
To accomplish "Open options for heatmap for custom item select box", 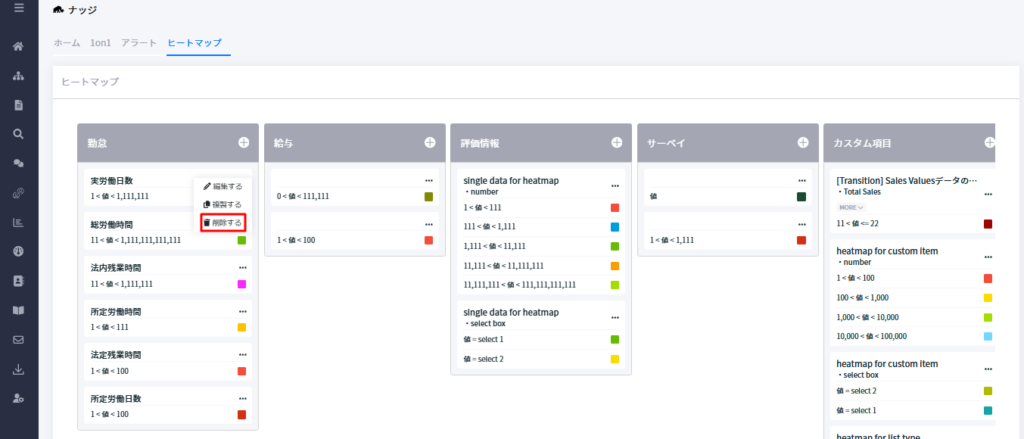I will pos(988,369).
